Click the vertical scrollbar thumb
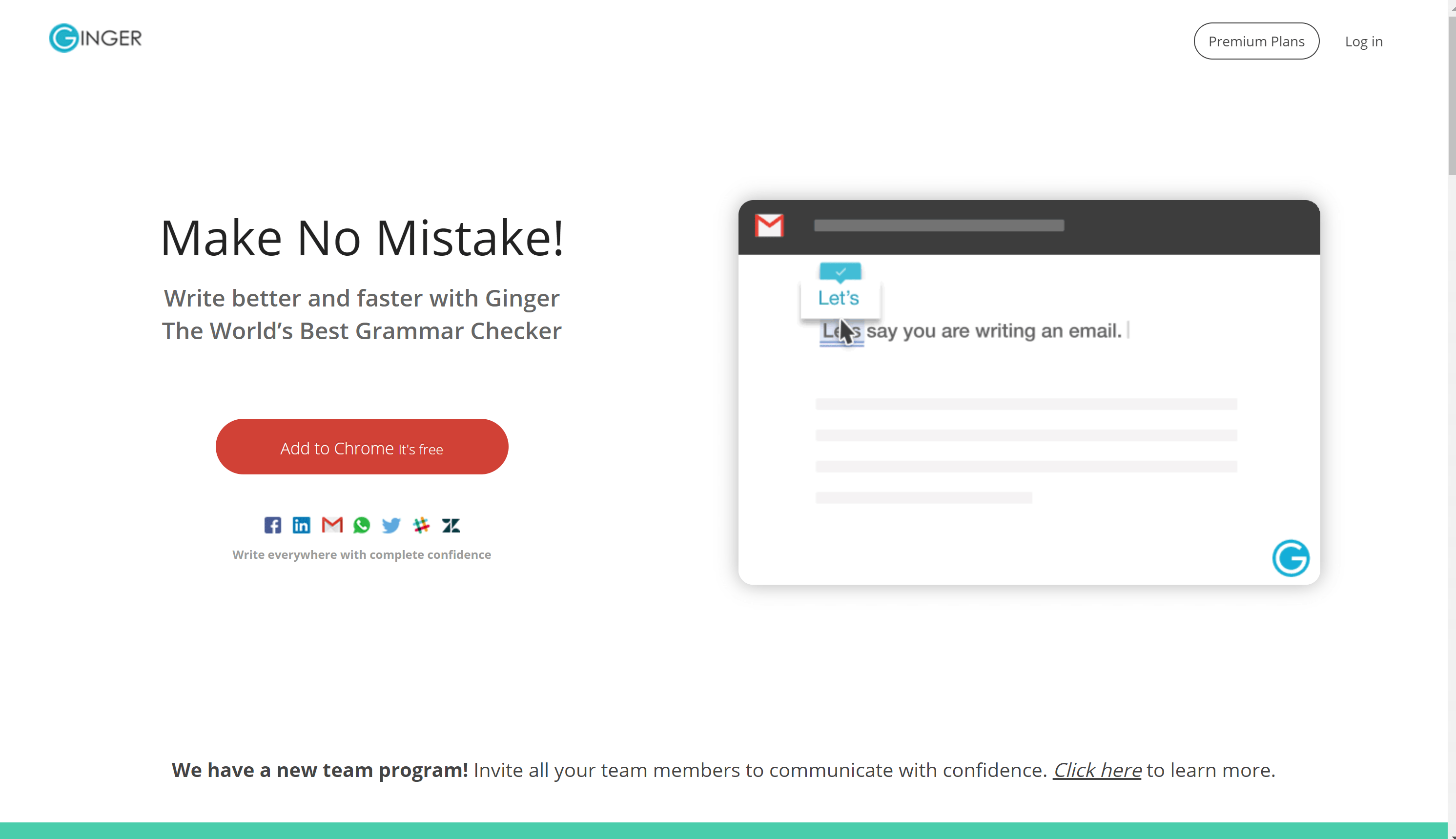This screenshot has height=839, width=1456. (x=1452, y=95)
